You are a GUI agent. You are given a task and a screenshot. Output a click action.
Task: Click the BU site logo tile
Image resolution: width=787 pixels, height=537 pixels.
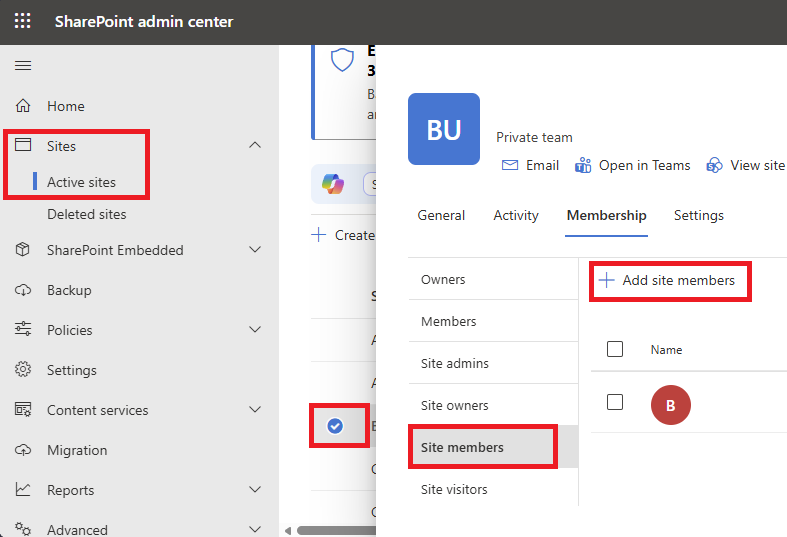444,129
